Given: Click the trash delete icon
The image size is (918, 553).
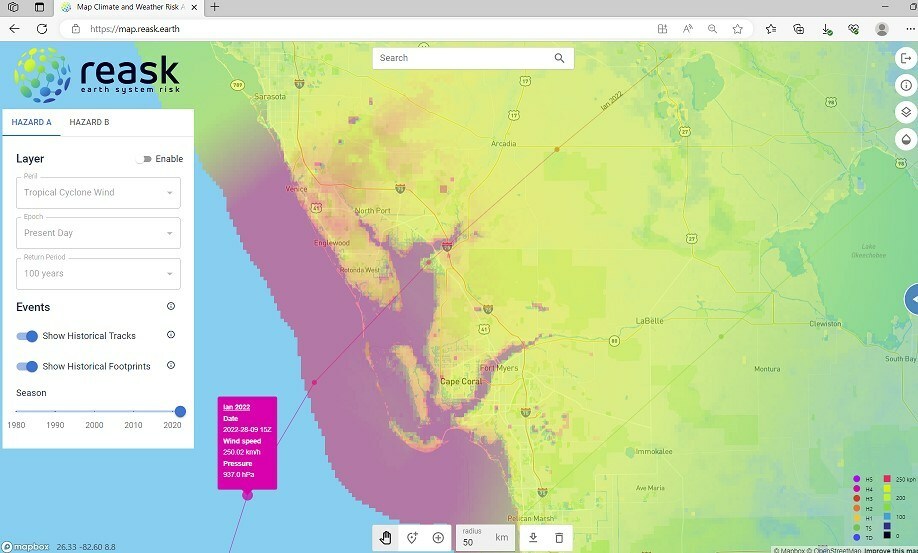Looking at the screenshot, I should click(x=559, y=538).
